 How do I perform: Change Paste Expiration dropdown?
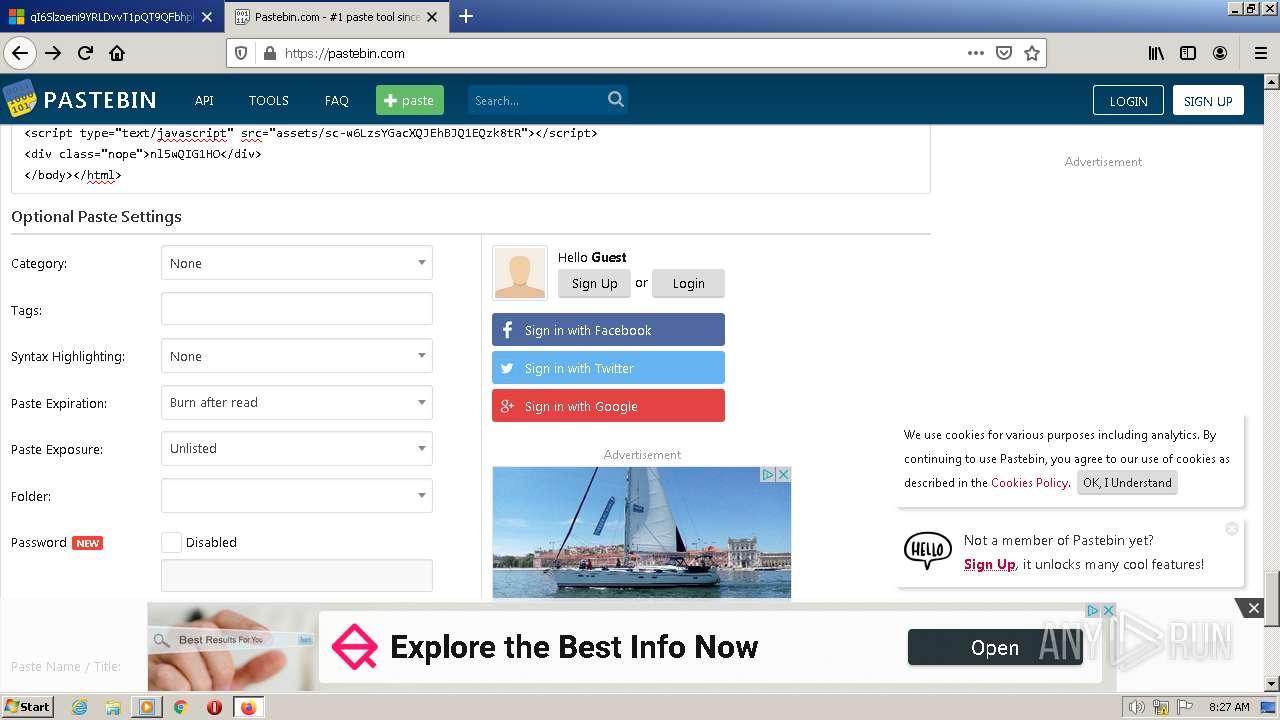tap(297, 402)
